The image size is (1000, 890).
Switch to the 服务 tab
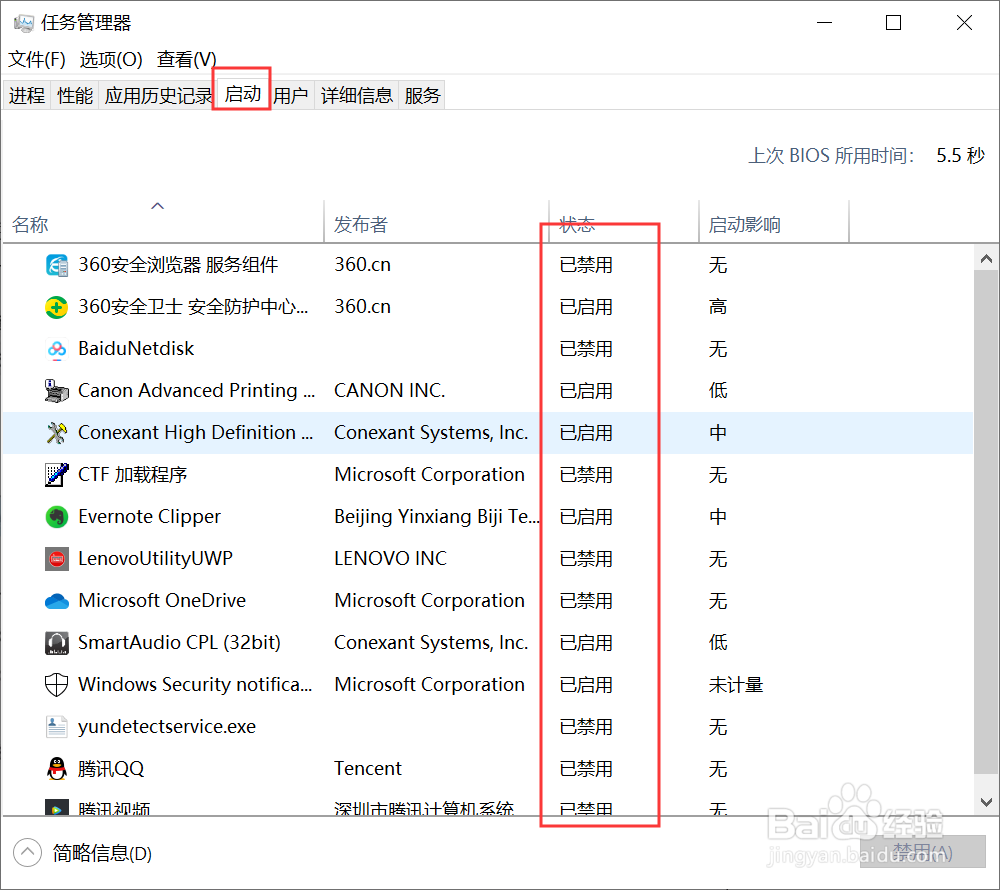tap(422, 96)
